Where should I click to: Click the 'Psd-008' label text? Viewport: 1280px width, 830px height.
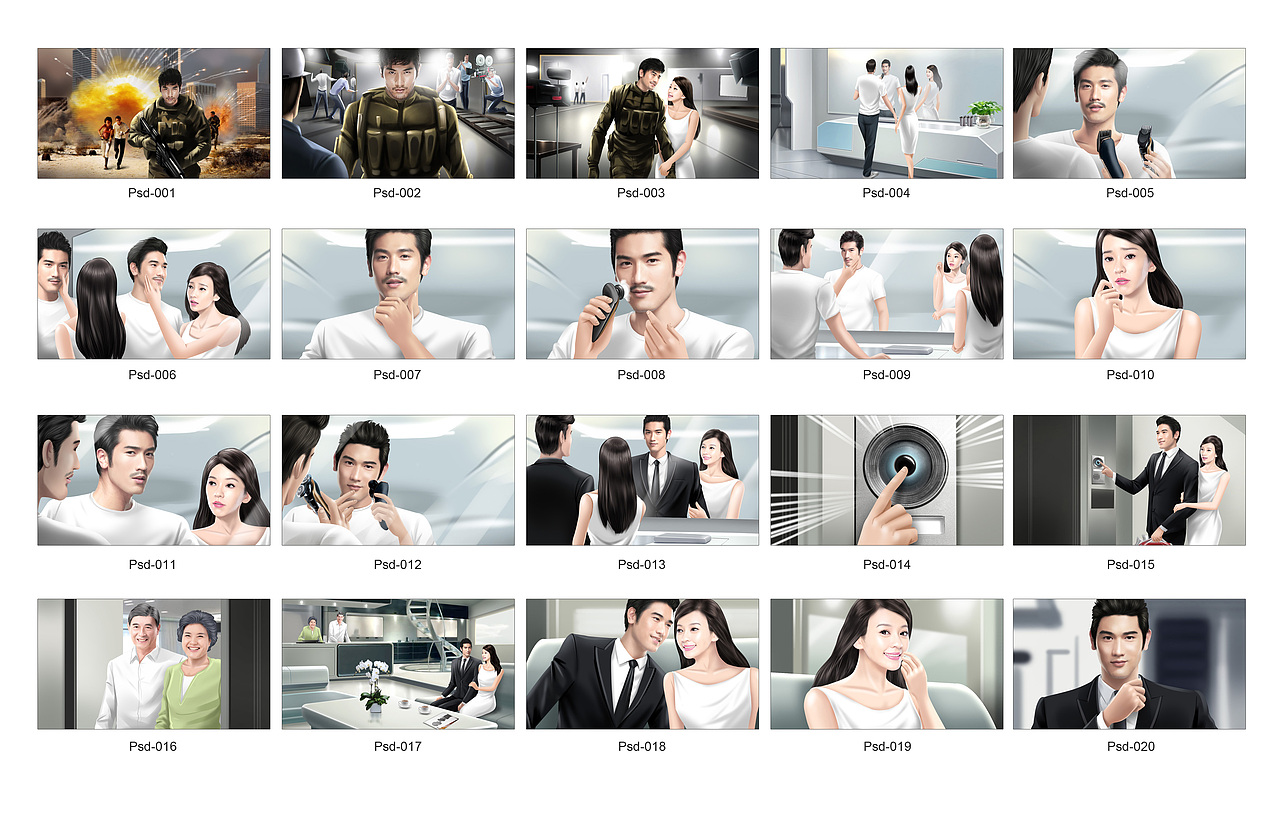click(641, 375)
